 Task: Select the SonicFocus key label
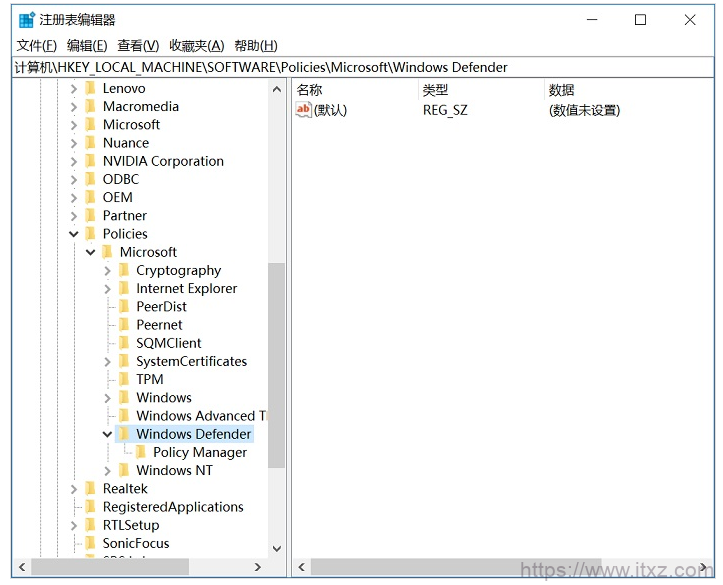tap(136, 543)
